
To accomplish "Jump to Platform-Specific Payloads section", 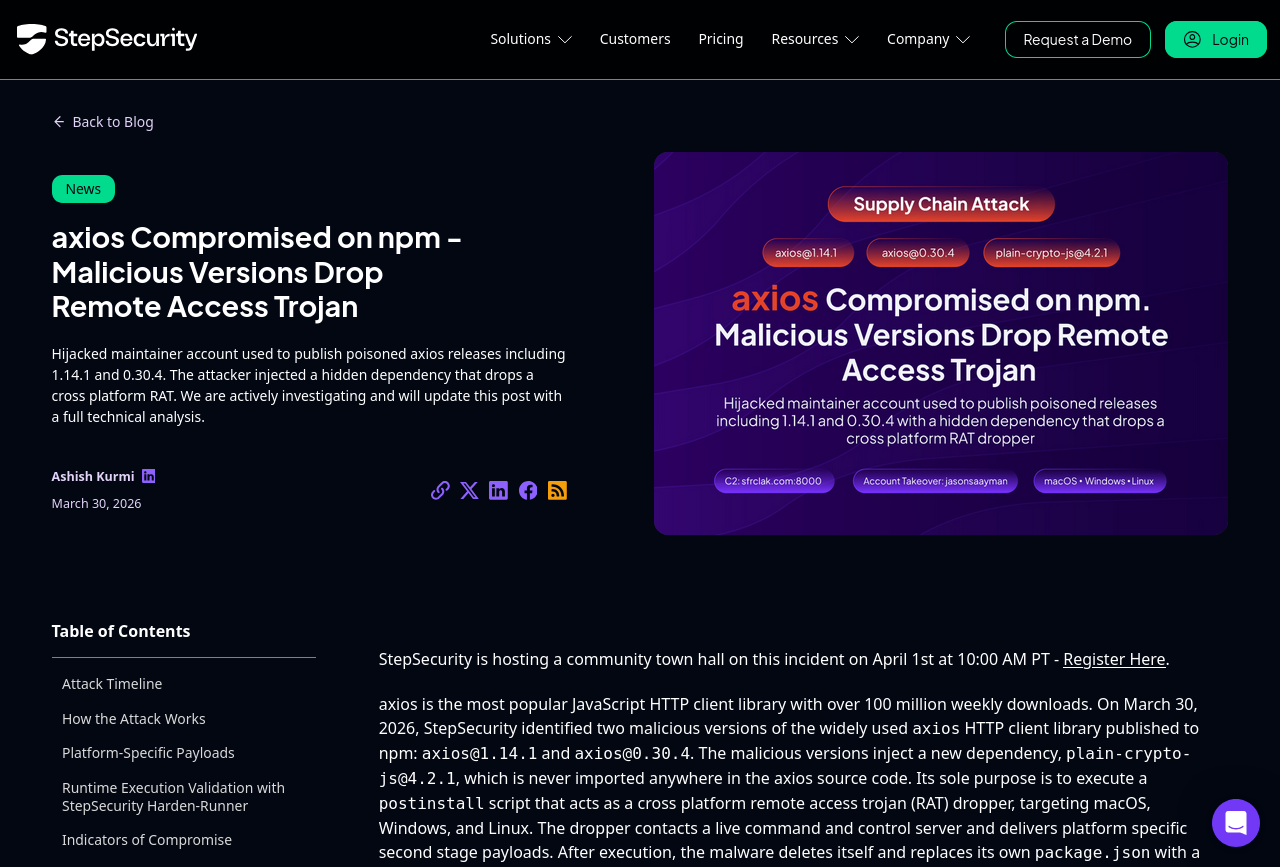I will pos(148,753).
